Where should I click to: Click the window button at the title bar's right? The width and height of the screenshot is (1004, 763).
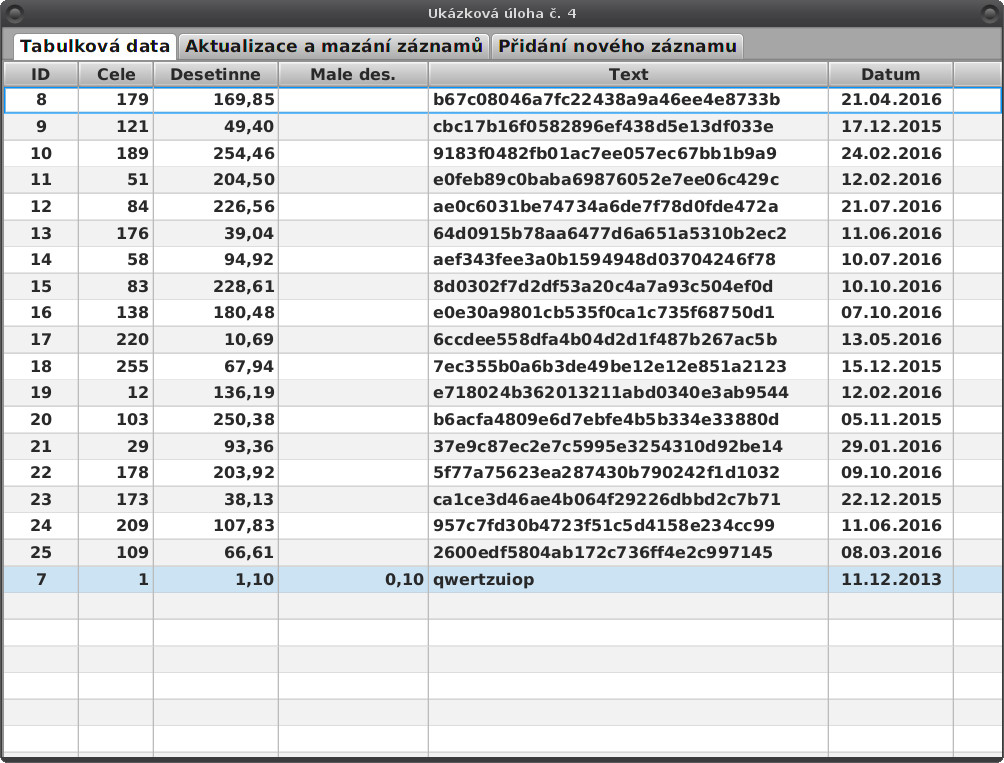pos(990,13)
